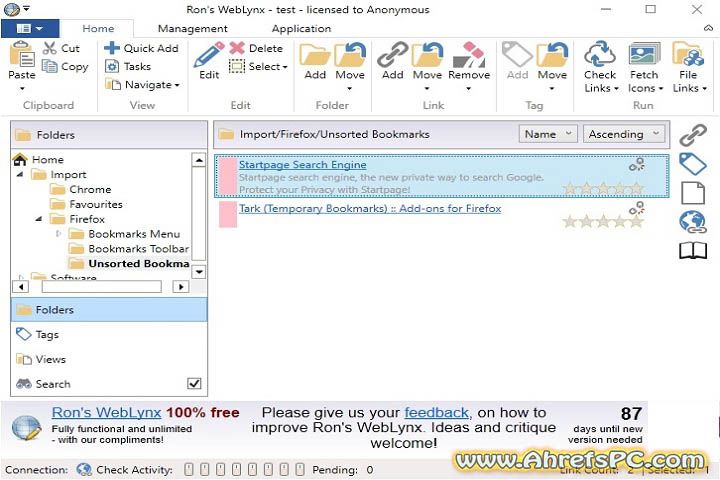Open the Tark Temporary Bookmarks link
Viewport: 720px width, 480px height.
click(370, 209)
